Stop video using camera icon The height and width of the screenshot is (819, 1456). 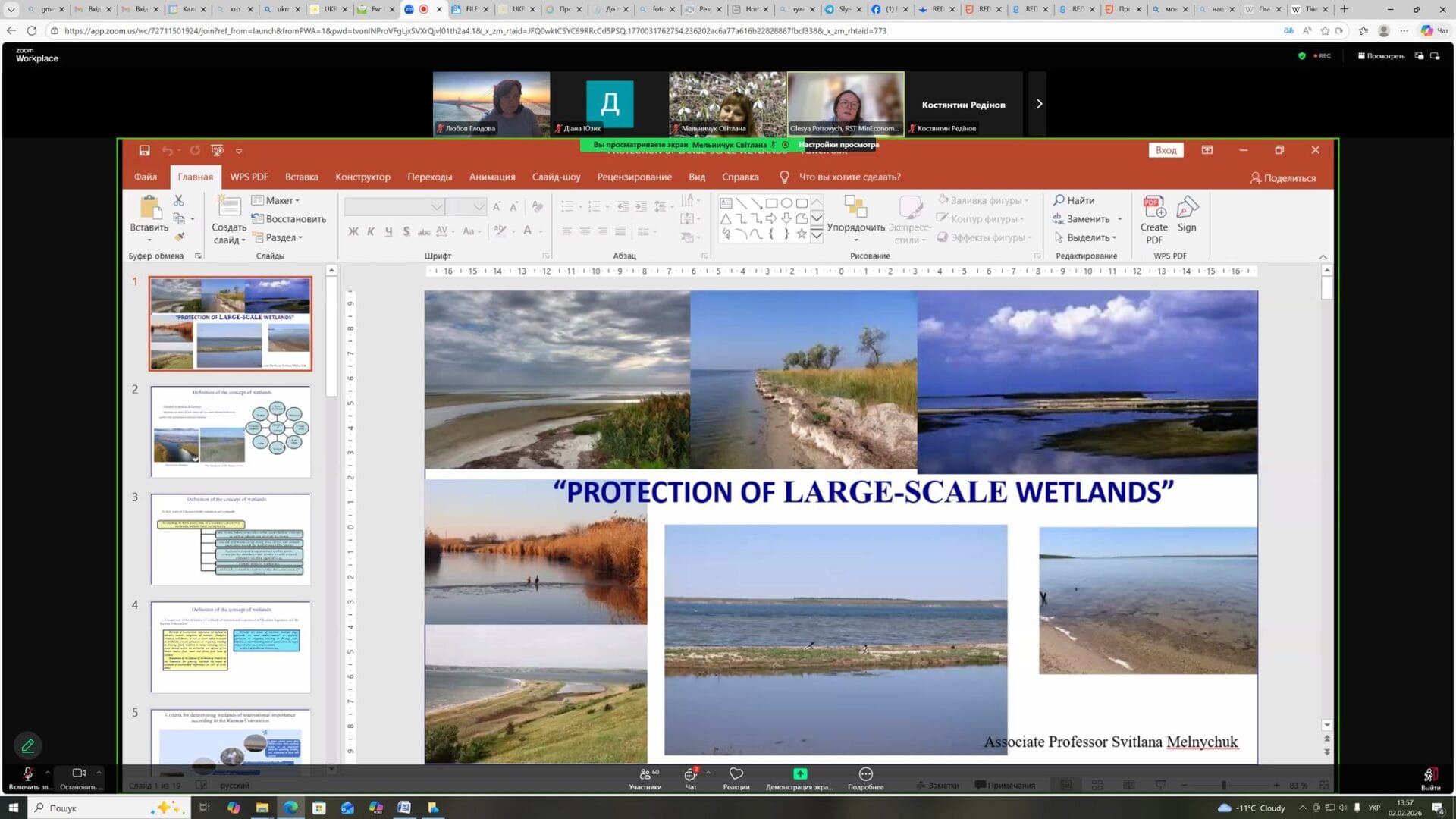[78, 773]
